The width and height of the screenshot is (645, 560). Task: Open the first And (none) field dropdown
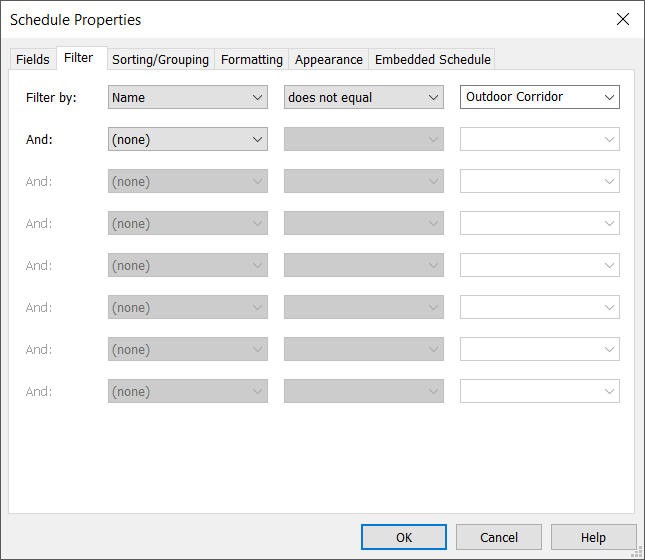188,139
